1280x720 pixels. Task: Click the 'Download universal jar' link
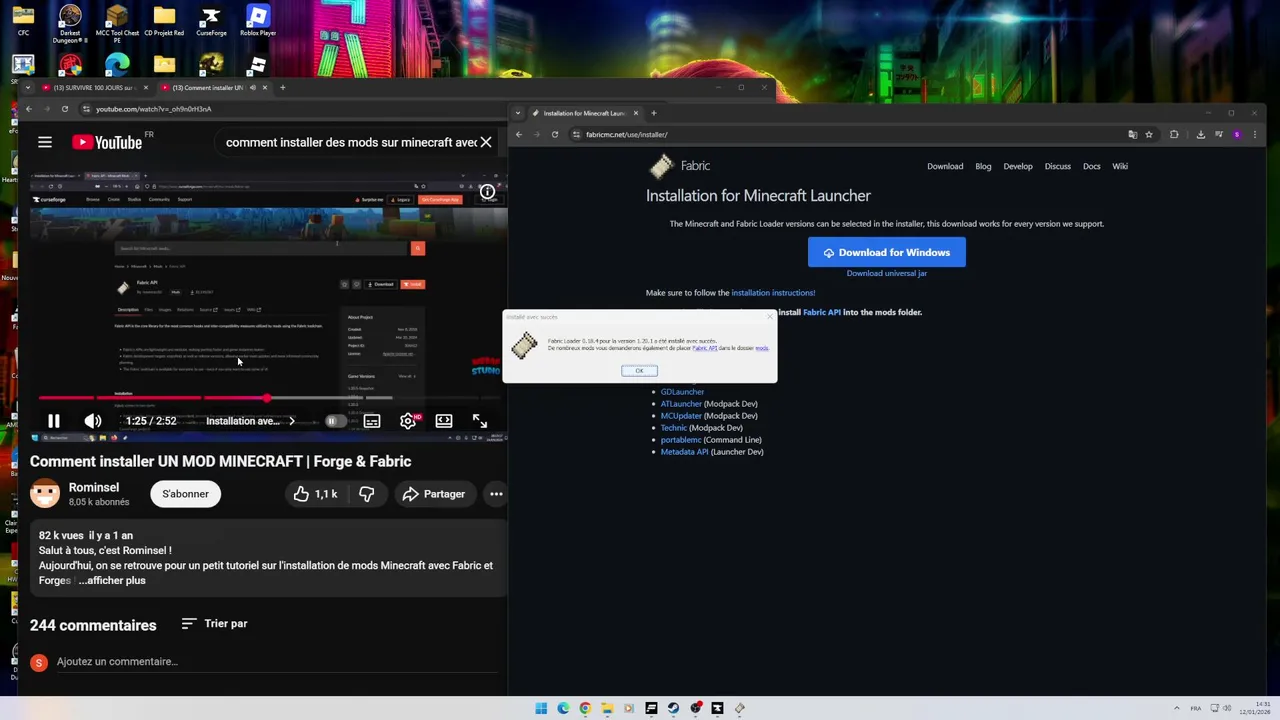(x=887, y=273)
